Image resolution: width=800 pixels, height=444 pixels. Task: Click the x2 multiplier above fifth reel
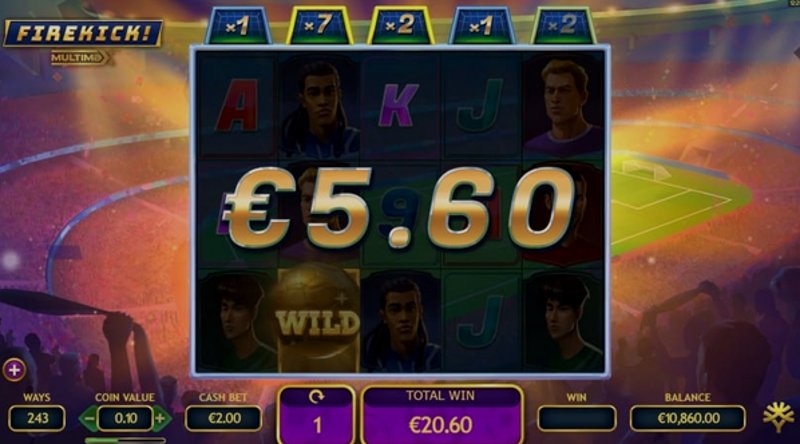click(563, 26)
